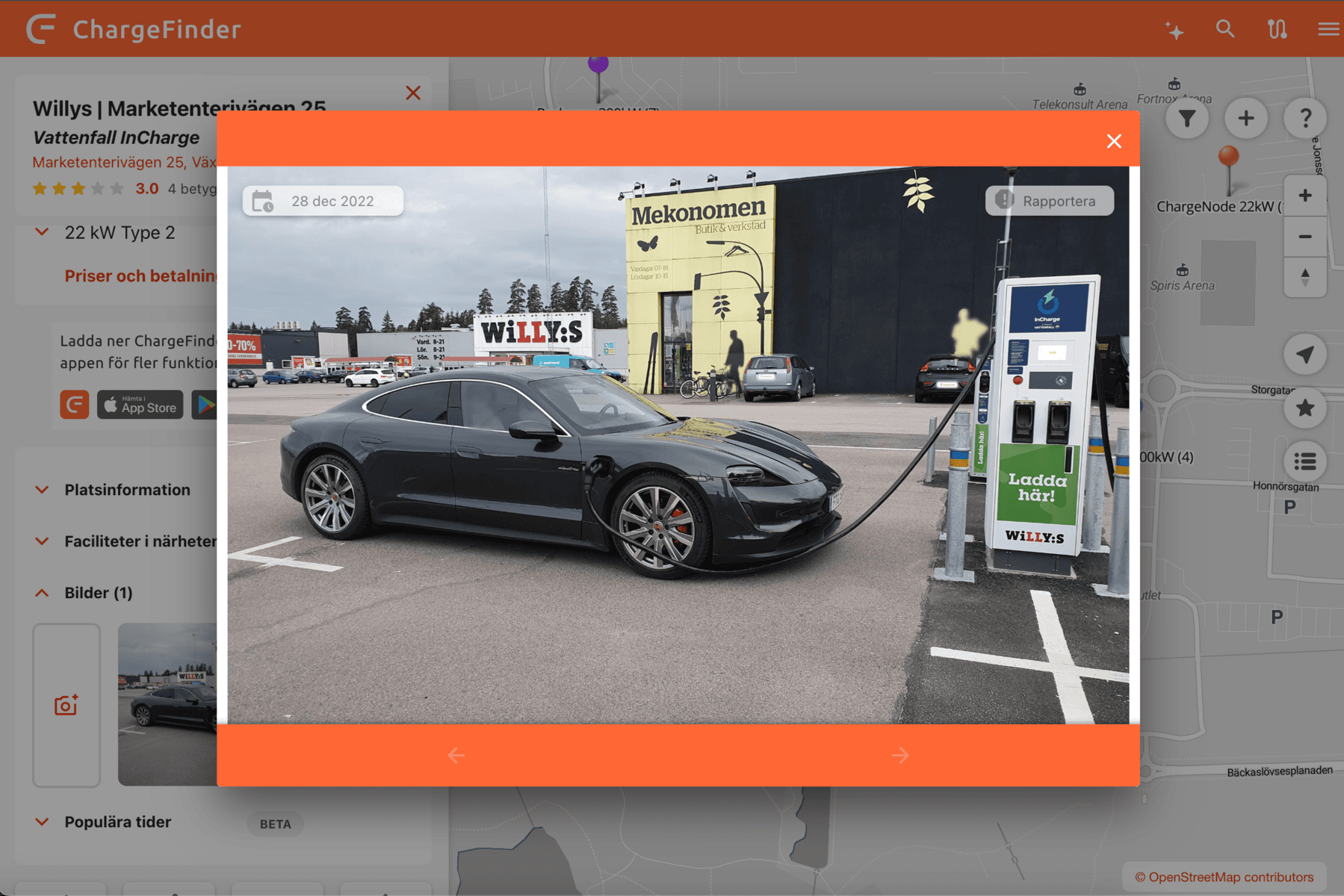
Task: Click the ChargeFinder title text
Action: (x=157, y=29)
